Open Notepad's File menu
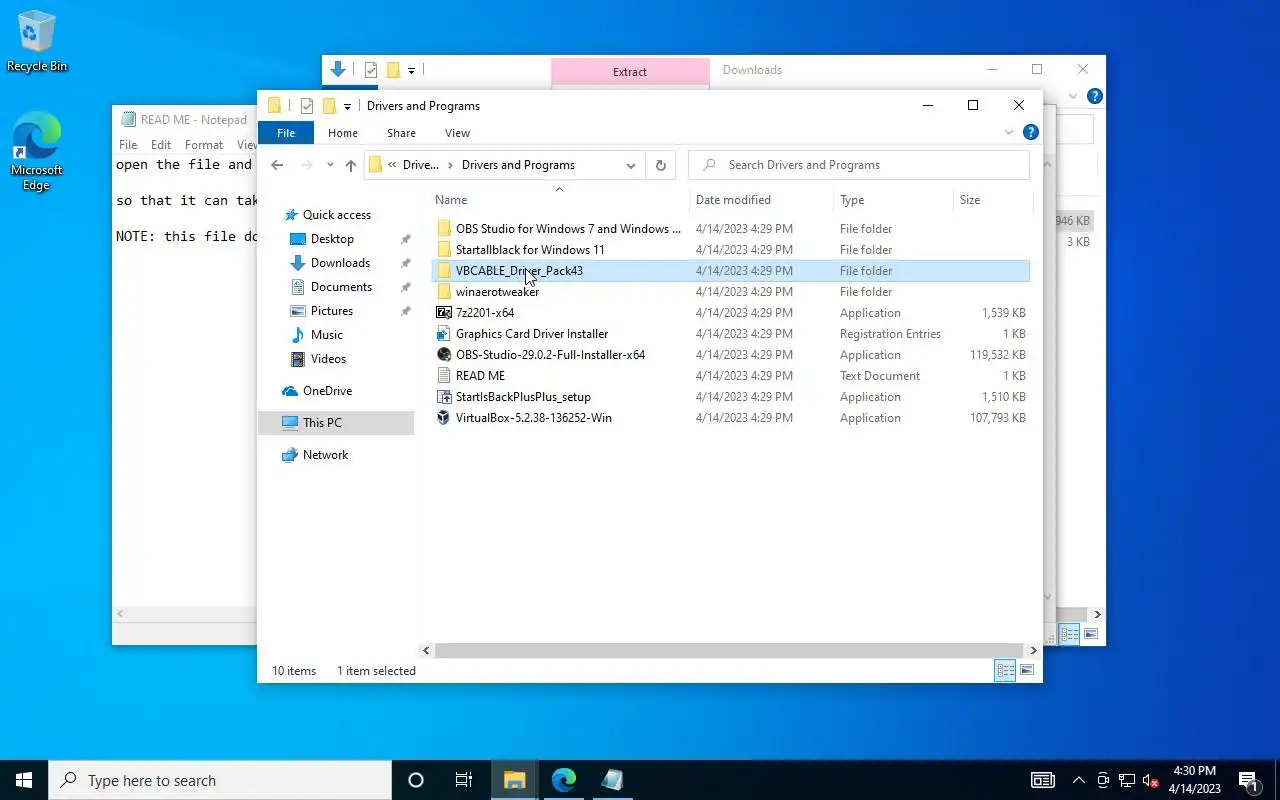Image resolution: width=1280 pixels, height=800 pixels. (128, 145)
